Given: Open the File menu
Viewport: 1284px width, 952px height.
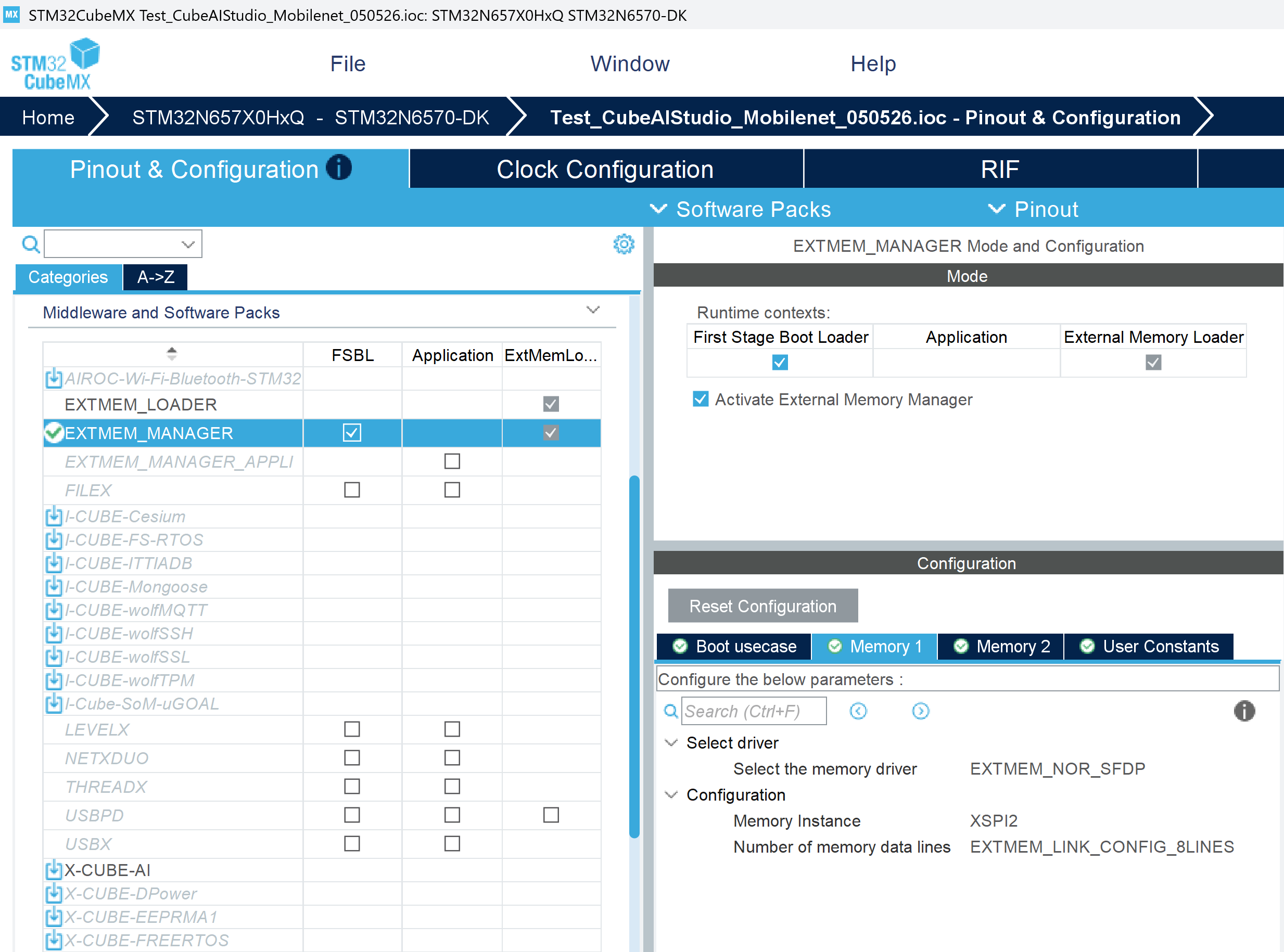Looking at the screenshot, I should [x=348, y=63].
